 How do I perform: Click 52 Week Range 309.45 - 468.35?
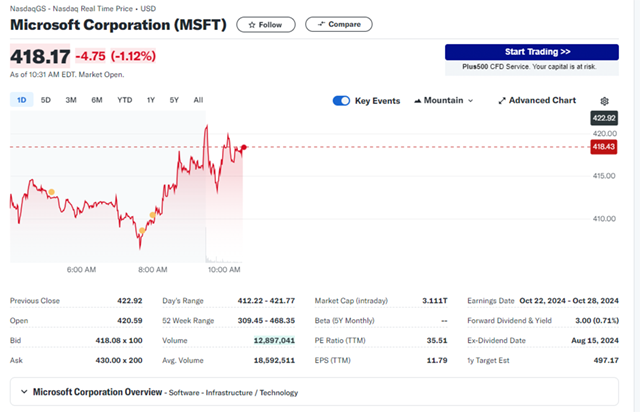pos(266,321)
